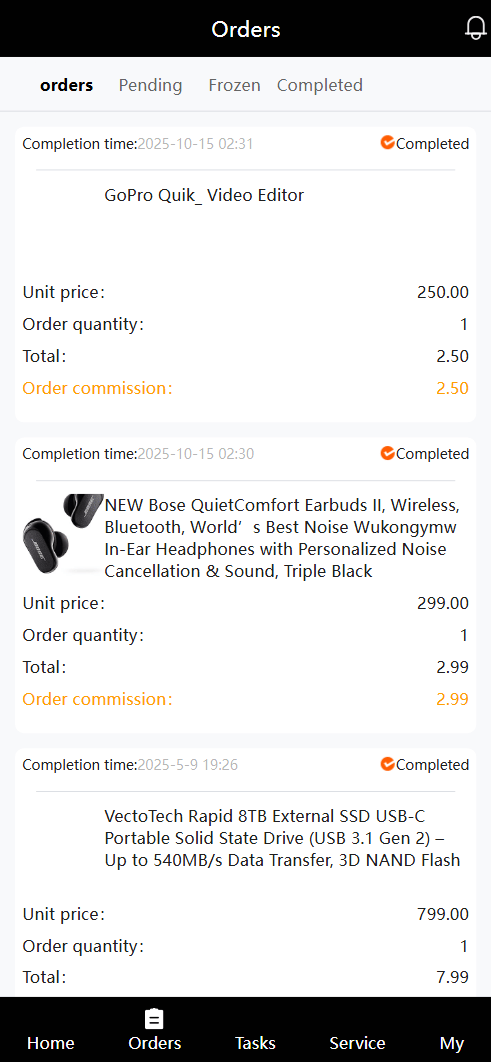Select the orders tab showing all orders
The height and width of the screenshot is (1062, 491).
click(x=66, y=85)
